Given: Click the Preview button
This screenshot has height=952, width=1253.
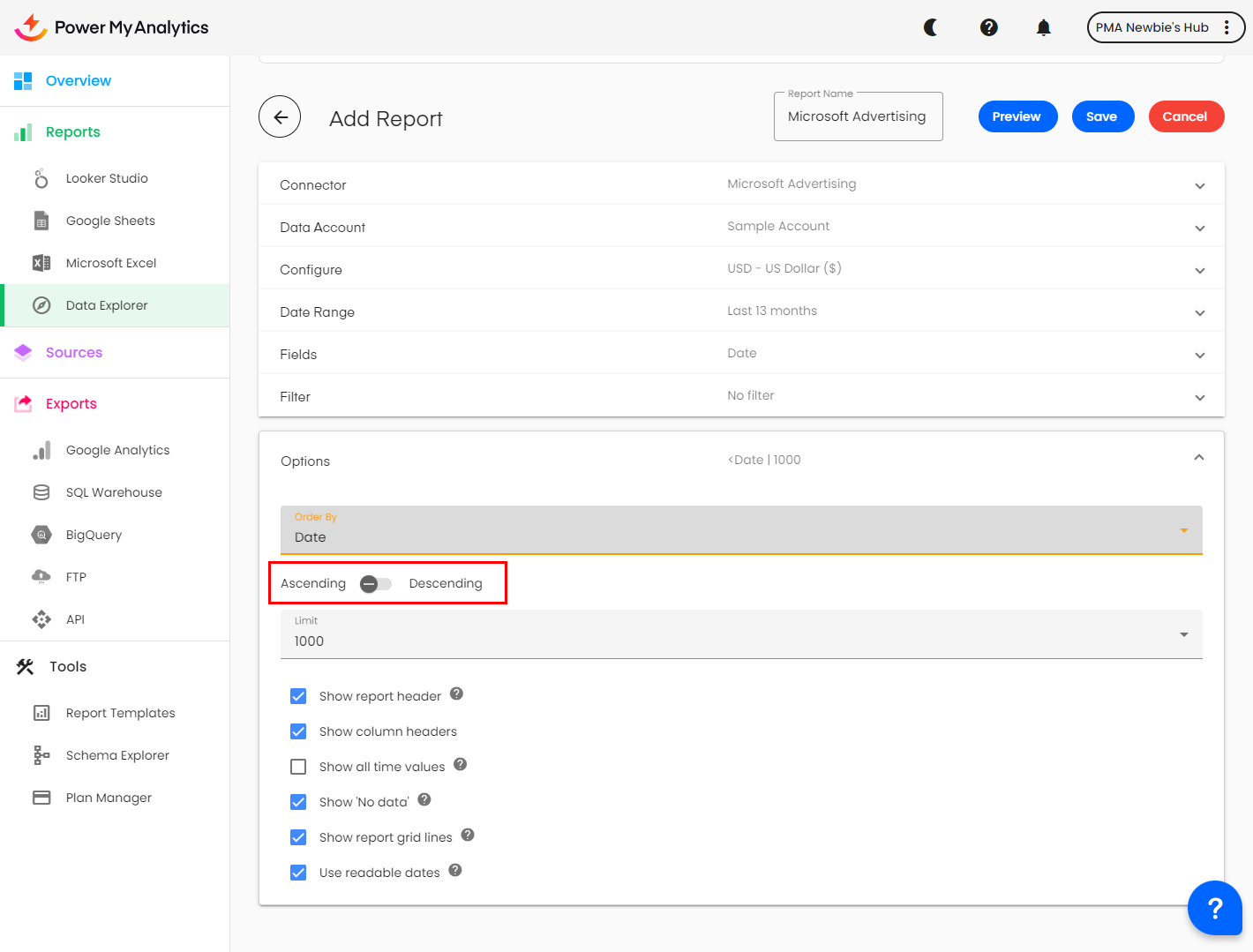Looking at the screenshot, I should pos(1017,116).
